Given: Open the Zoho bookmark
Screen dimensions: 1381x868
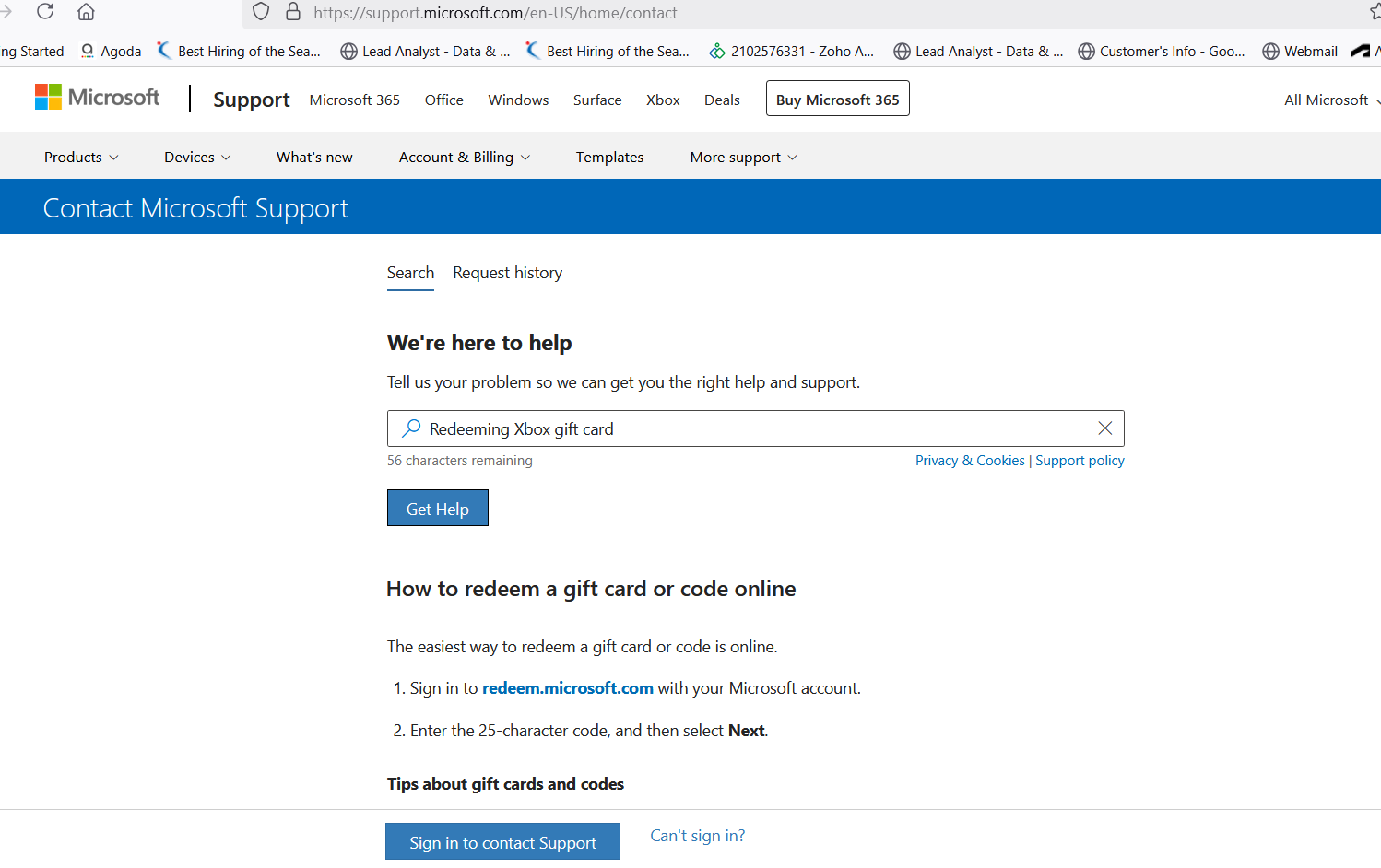Looking at the screenshot, I should [791, 51].
